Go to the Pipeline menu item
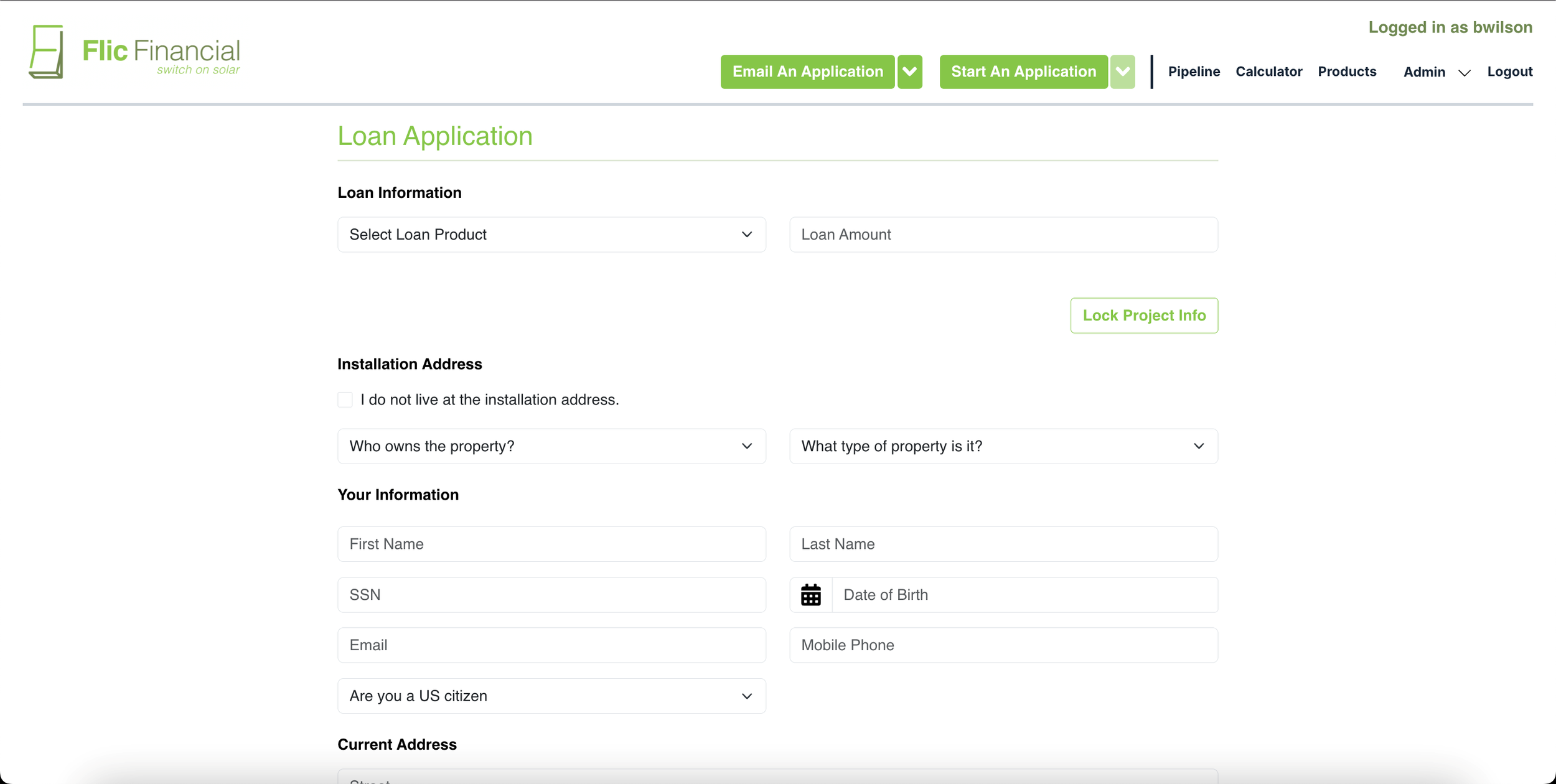1556x784 pixels. tap(1194, 72)
